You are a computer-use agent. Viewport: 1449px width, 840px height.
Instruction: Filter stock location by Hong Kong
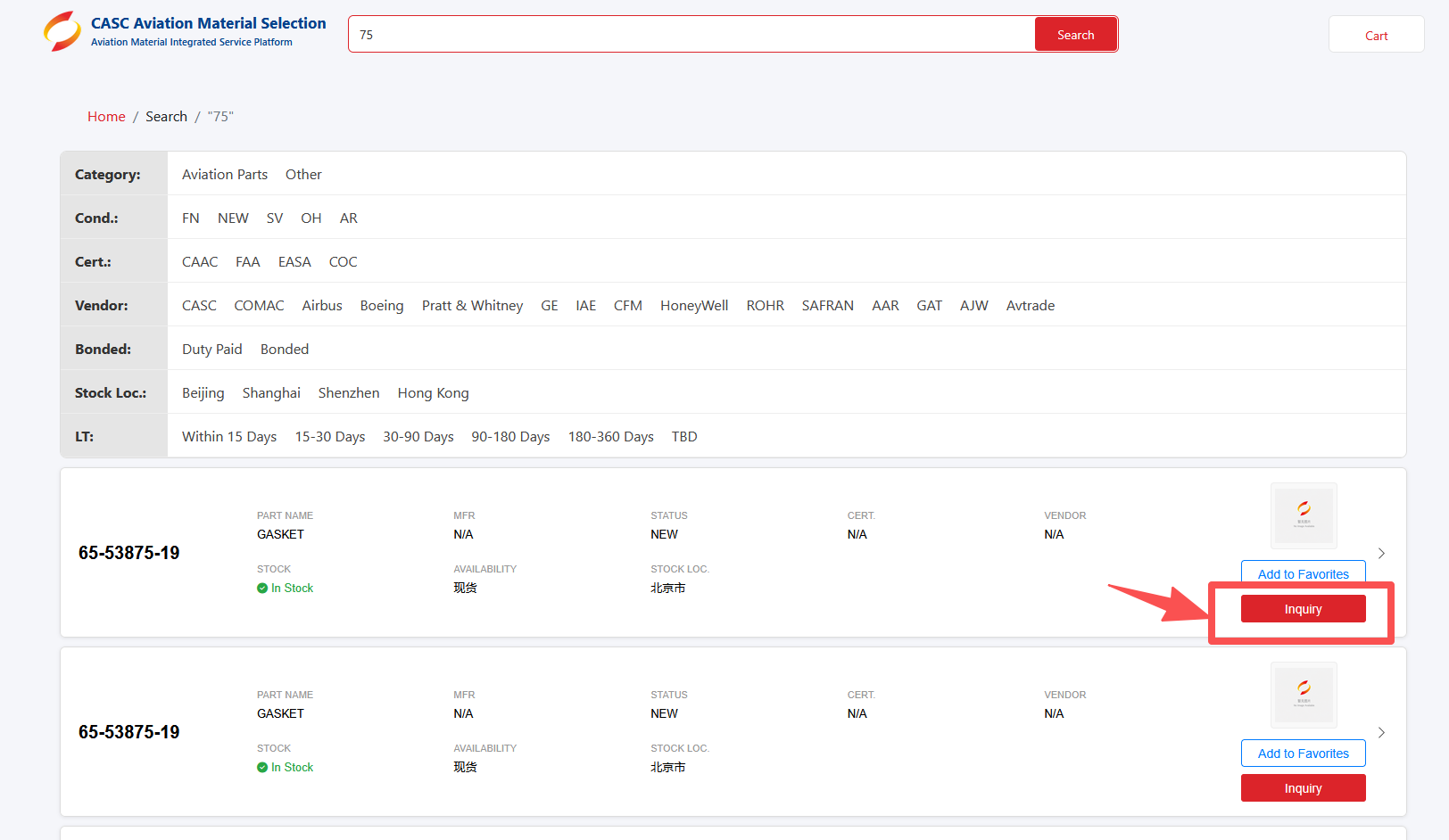[434, 393]
